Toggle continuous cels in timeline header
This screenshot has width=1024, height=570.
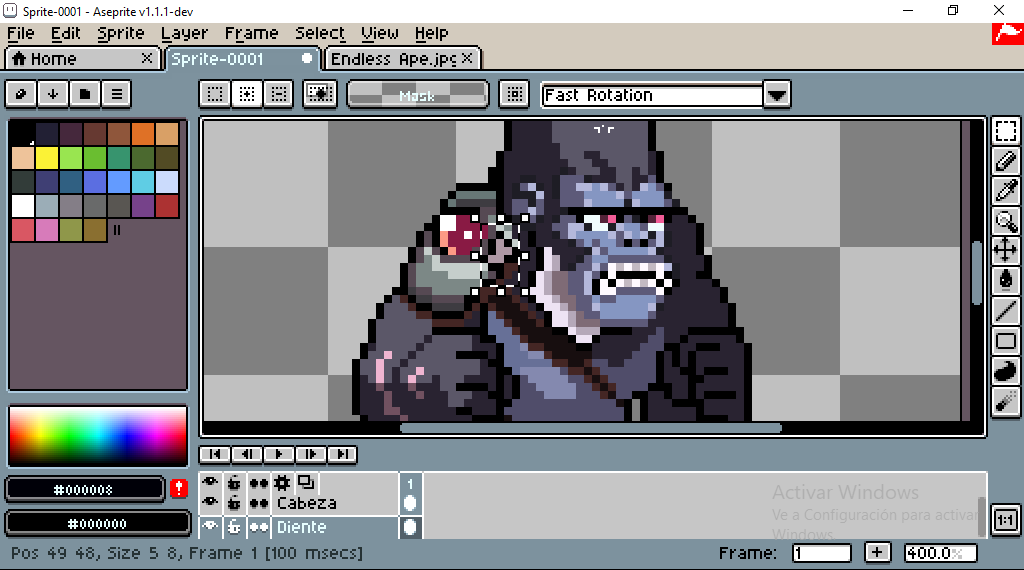click(259, 483)
